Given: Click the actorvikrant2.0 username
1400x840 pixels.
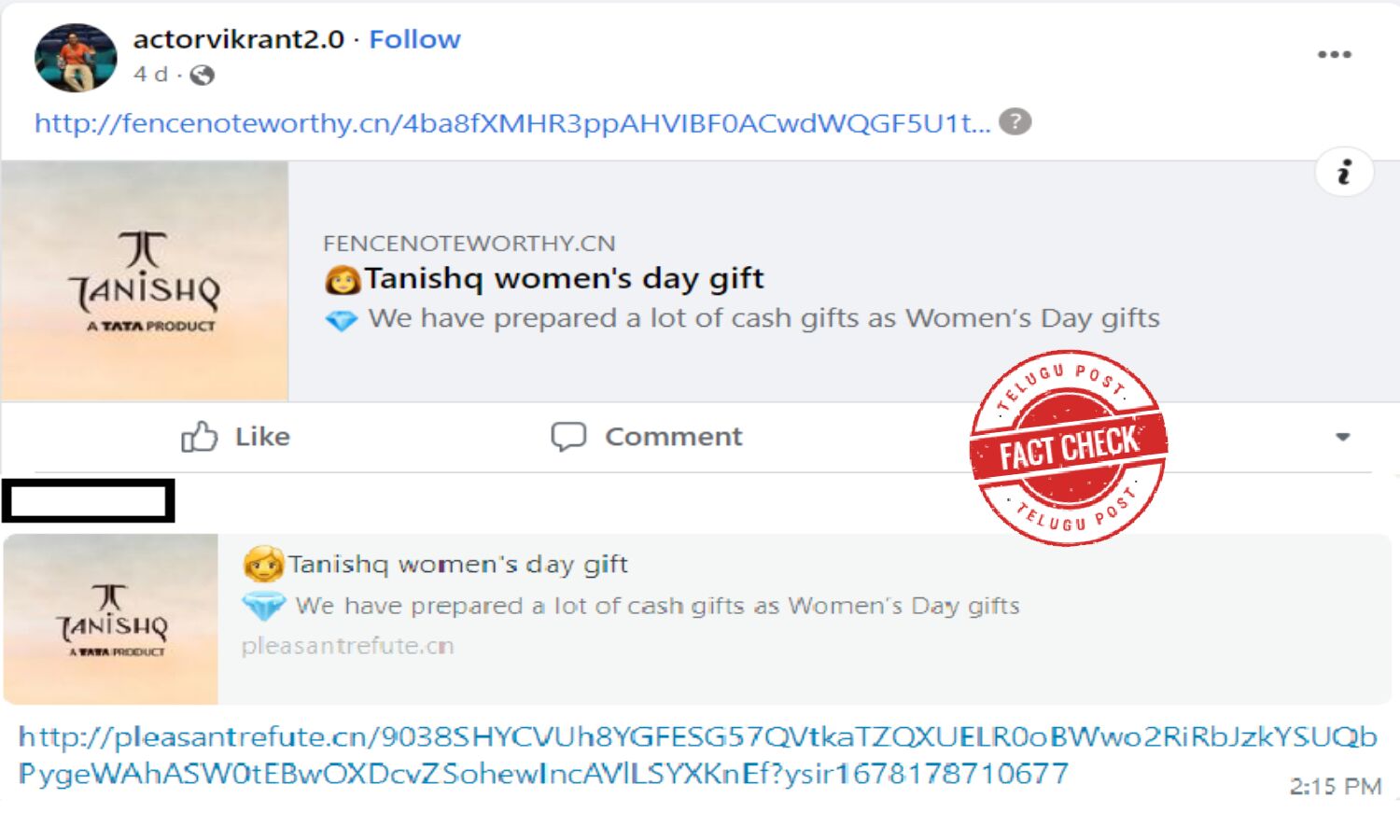Looking at the screenshot, I should point(239,39).
